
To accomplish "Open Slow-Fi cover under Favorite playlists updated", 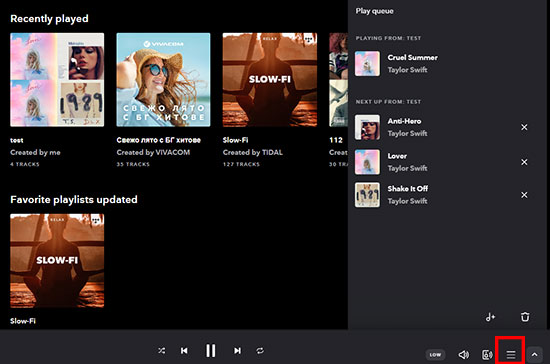I will click(x=57, y=261).
